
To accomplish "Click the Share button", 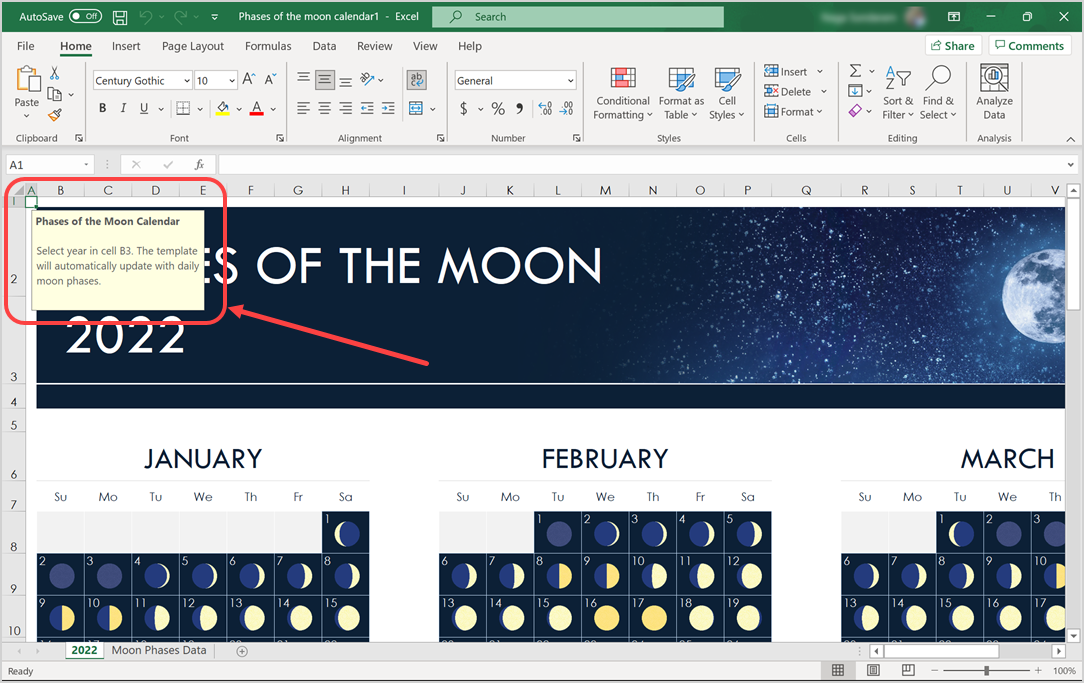I will pos(951,46).
